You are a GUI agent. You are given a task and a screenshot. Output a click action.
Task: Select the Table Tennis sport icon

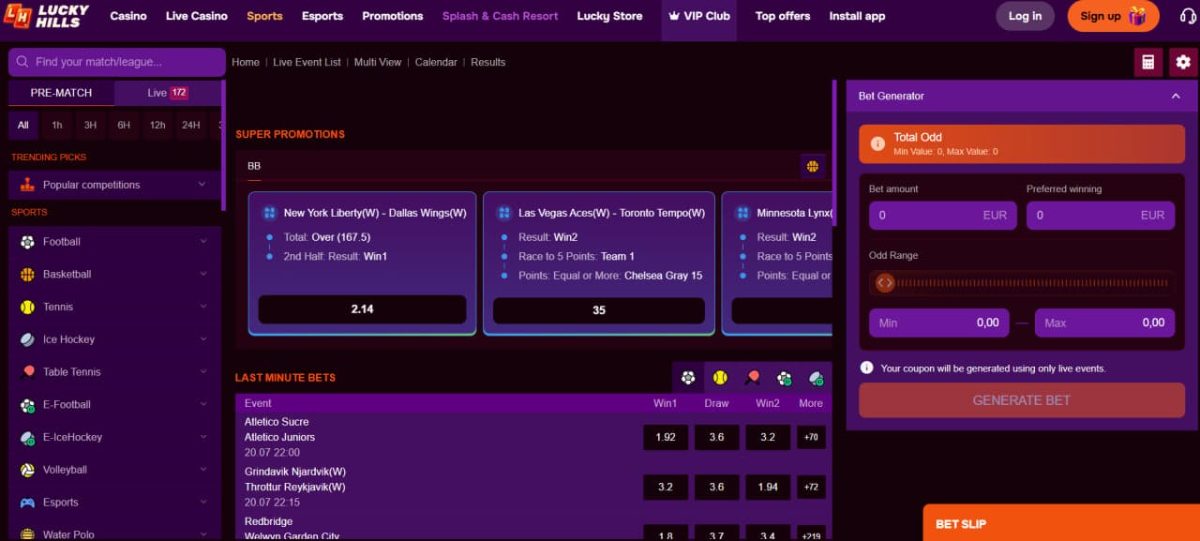(x=27, y=372)
